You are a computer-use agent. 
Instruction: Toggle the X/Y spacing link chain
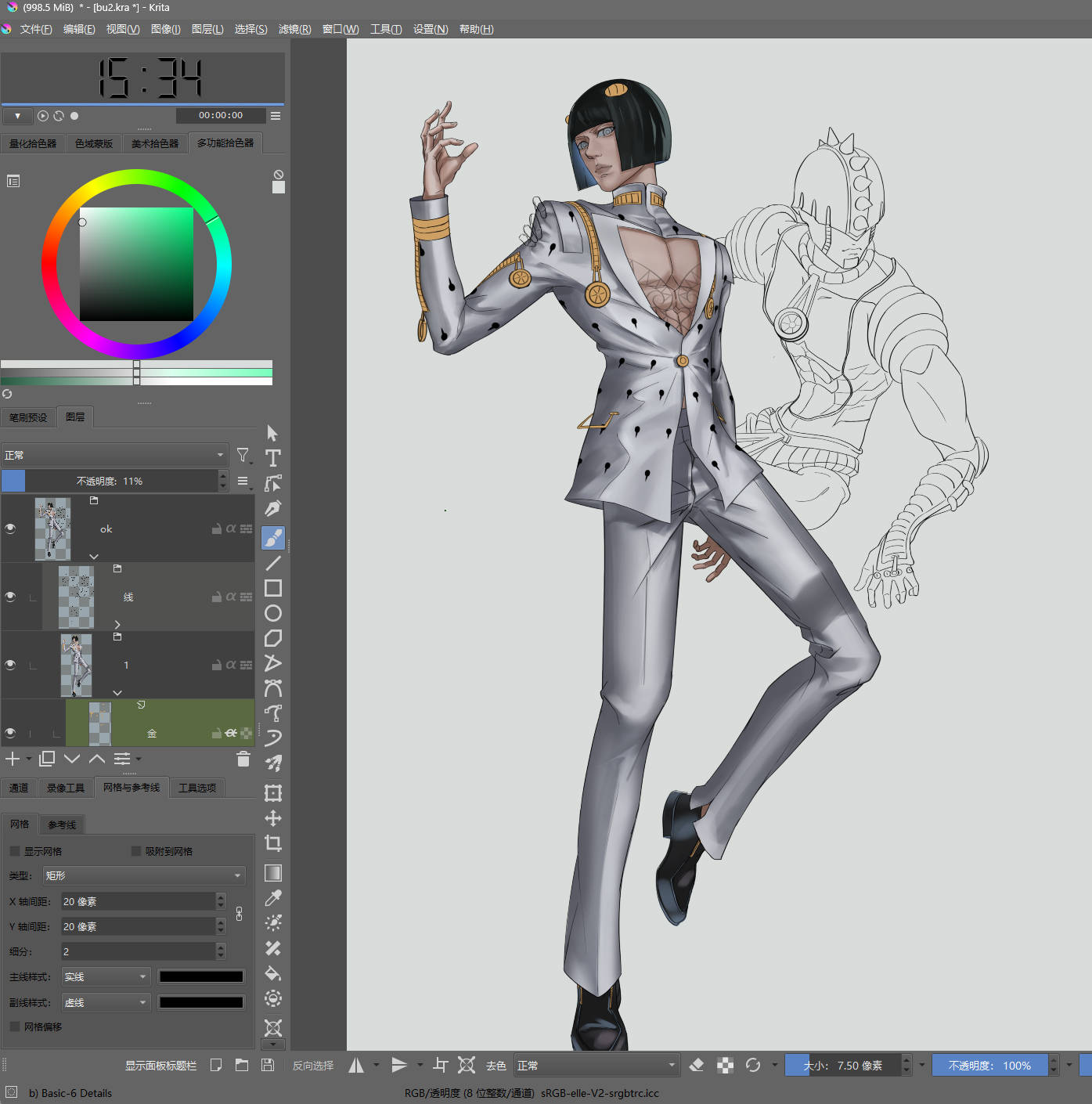point(239,914)
